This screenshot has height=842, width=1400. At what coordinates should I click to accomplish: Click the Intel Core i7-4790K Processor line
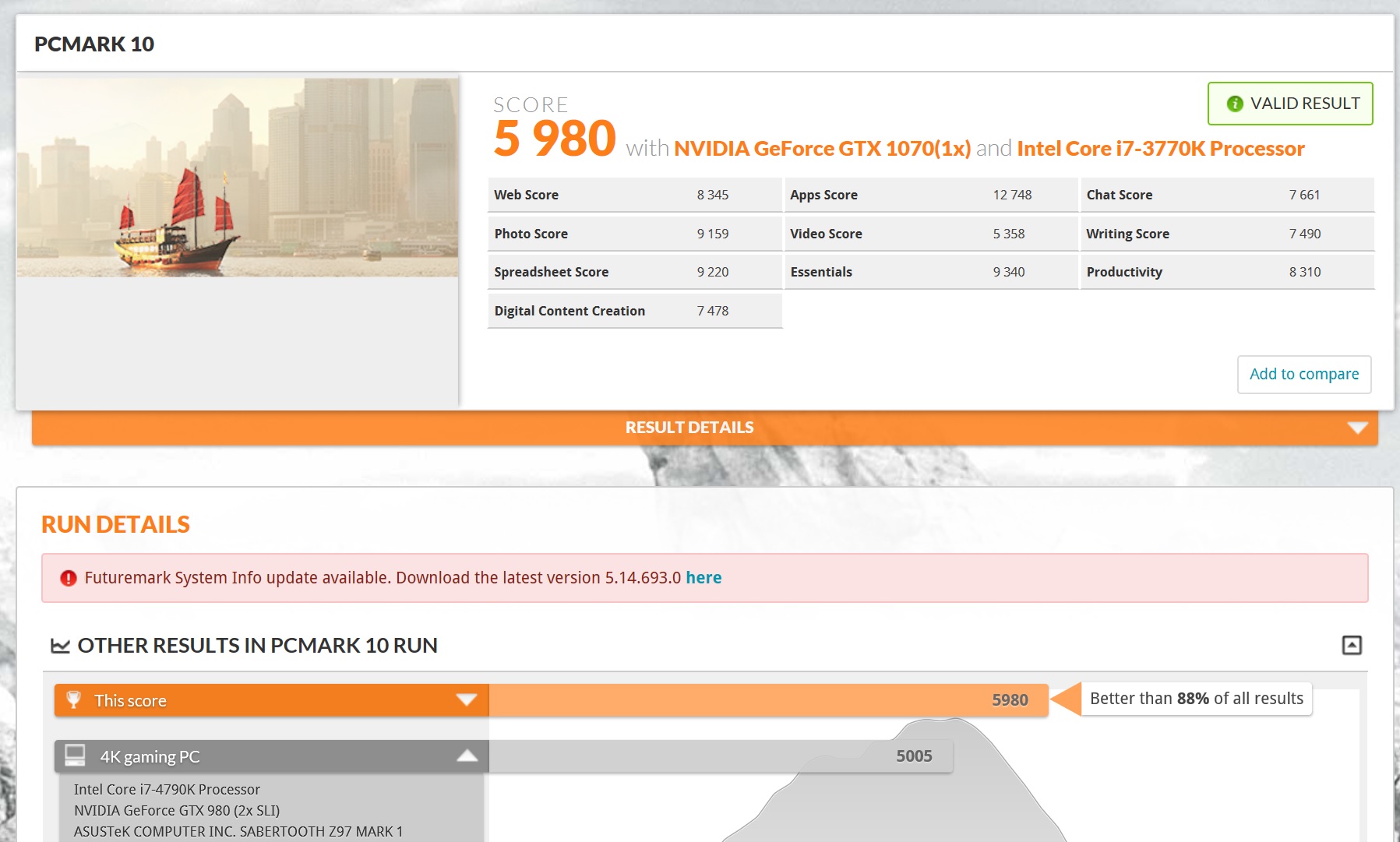[167, 790]
